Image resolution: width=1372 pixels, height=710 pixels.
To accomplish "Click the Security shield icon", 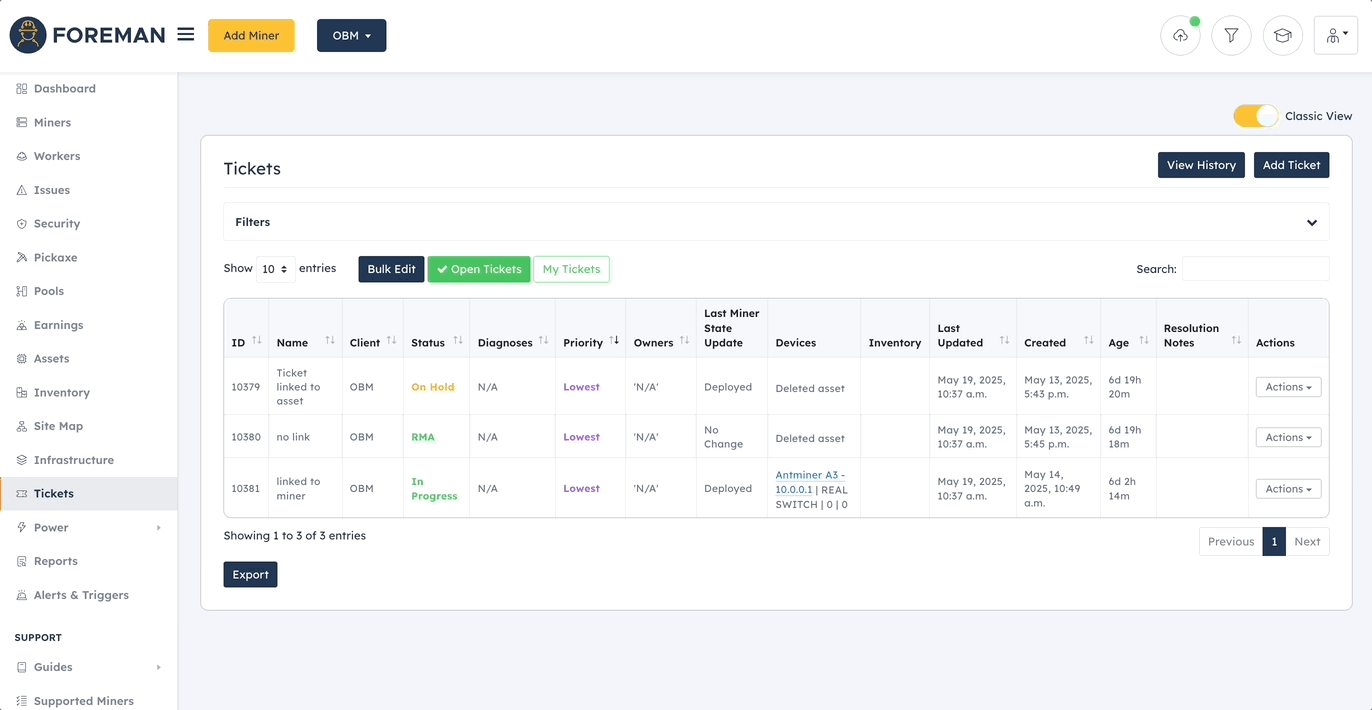I will (x=22, y=224).
